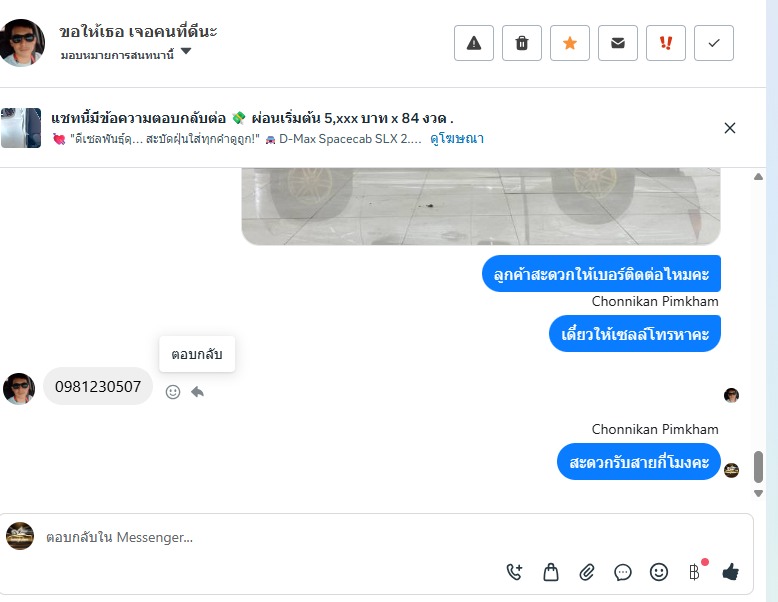778x602 pixels.
Task: Mark conversation done with checkmark button
Action: click(714, 43)
